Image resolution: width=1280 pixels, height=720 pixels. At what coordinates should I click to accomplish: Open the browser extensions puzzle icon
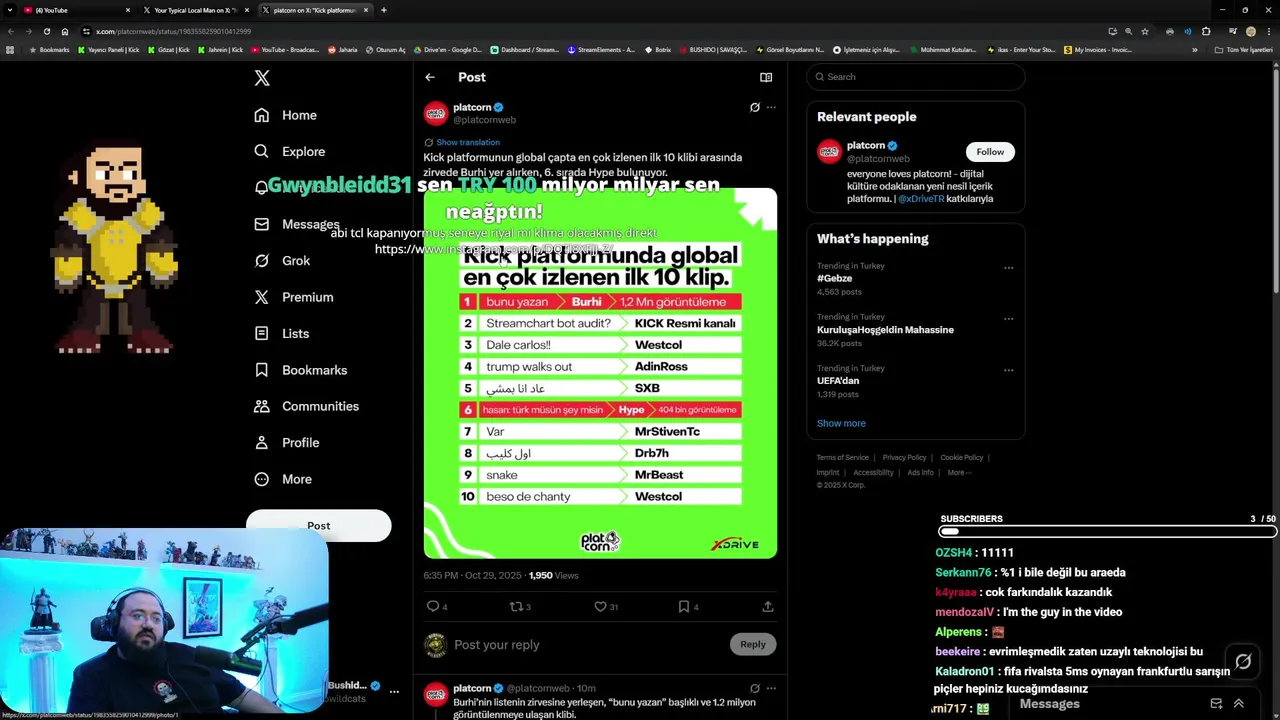(1206, 31)
